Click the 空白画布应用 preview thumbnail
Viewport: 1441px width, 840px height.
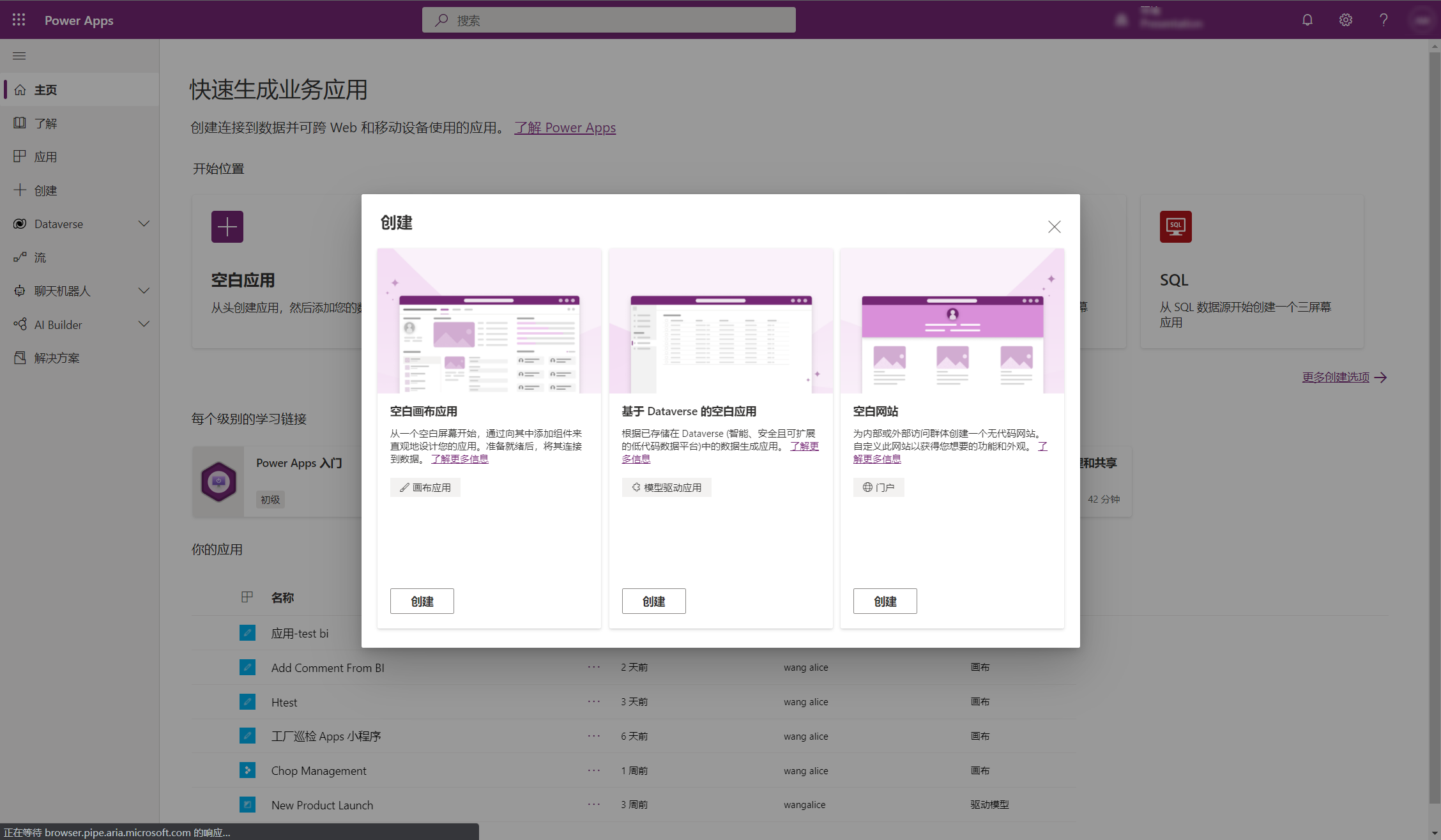pos(489,321)
